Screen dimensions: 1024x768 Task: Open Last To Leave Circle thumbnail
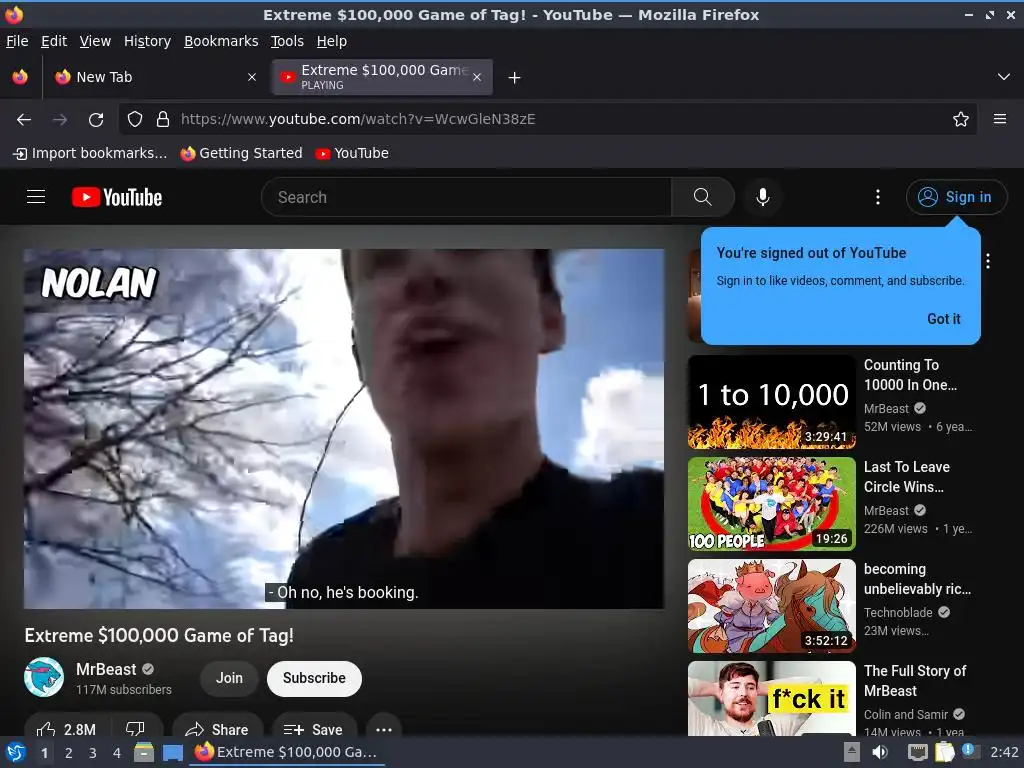tap(771, 504)
